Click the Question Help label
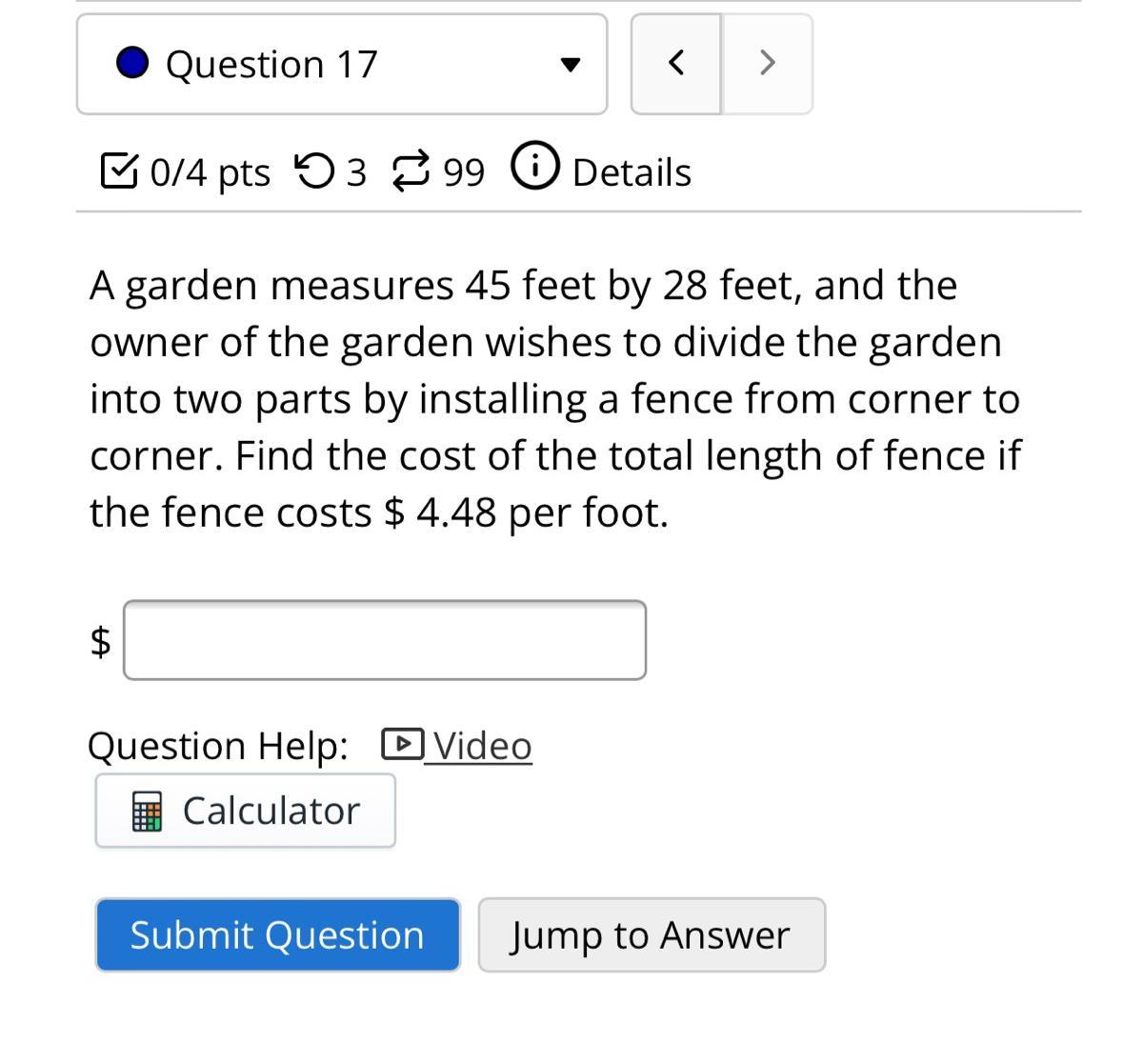Screen dimensions: 1143x1064 [218, 746]
